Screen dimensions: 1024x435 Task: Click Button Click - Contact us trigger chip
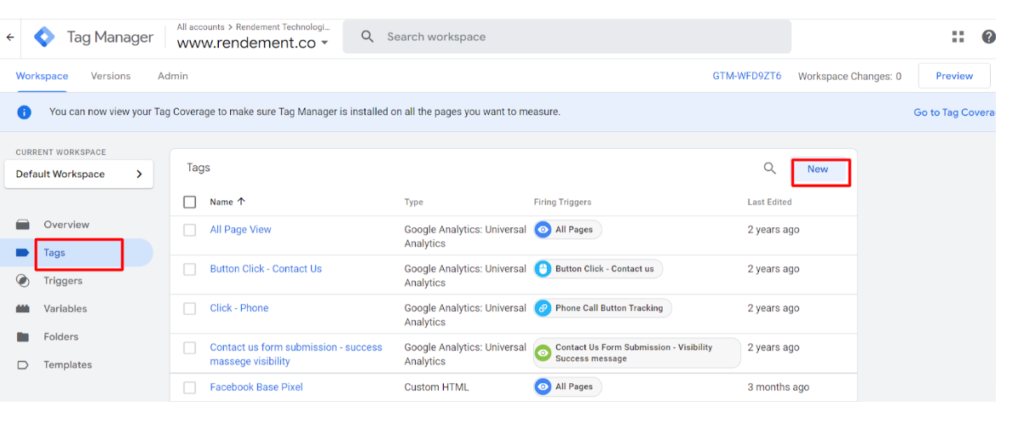coord(598,269)
